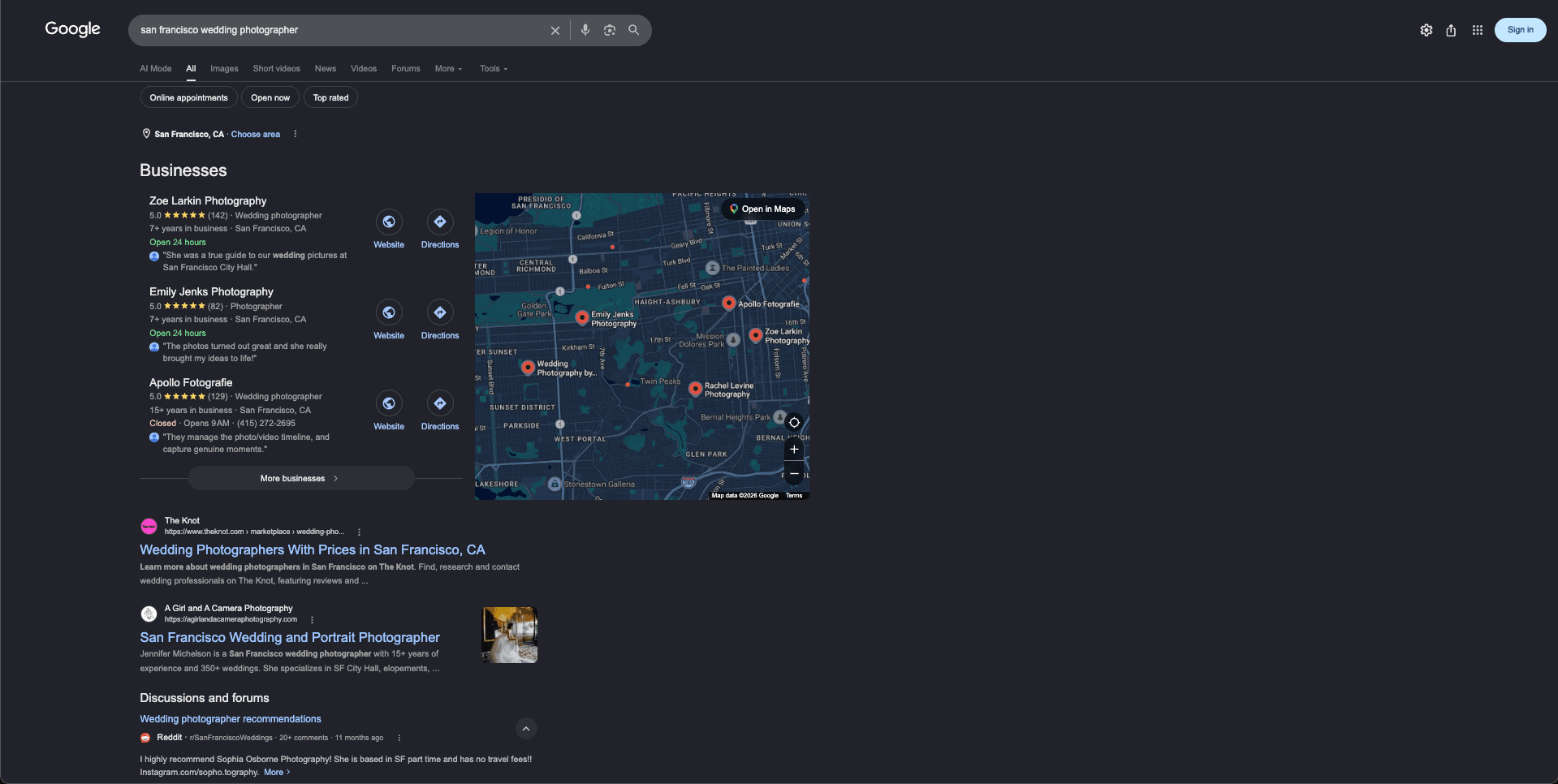Open three-dot menu for The Knot result
The image size is (1558, 784).
point(359,532)
